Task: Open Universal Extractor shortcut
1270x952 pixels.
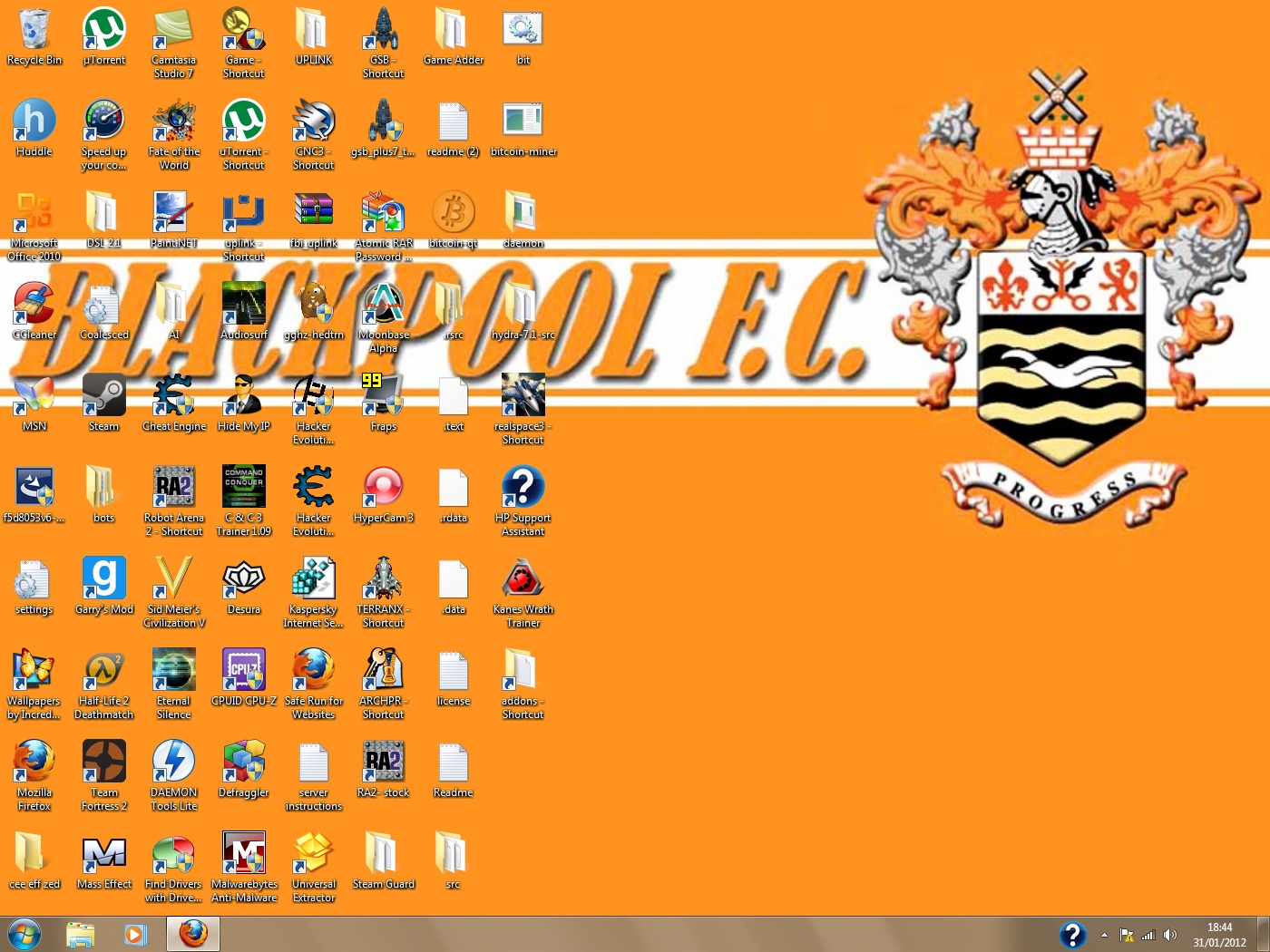Action: point(314,867)
